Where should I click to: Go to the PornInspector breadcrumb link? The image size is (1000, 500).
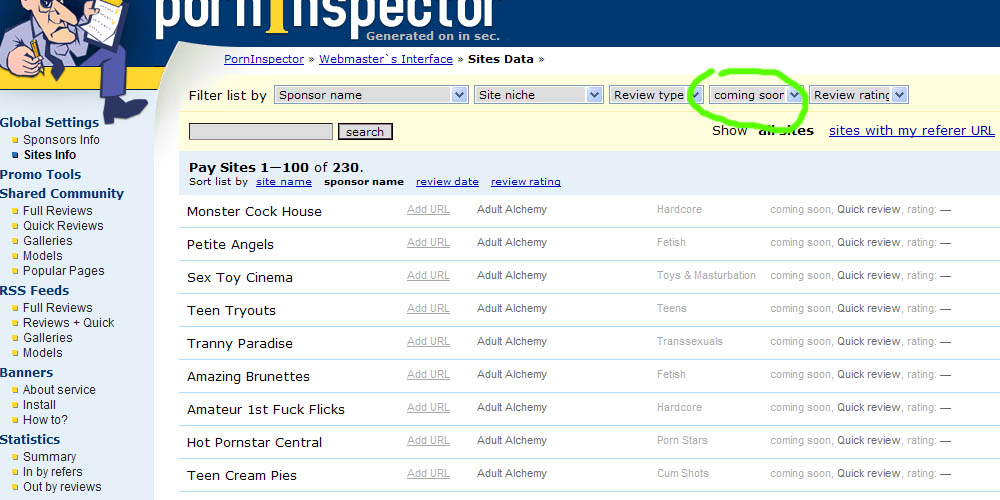tap(264, 59)
